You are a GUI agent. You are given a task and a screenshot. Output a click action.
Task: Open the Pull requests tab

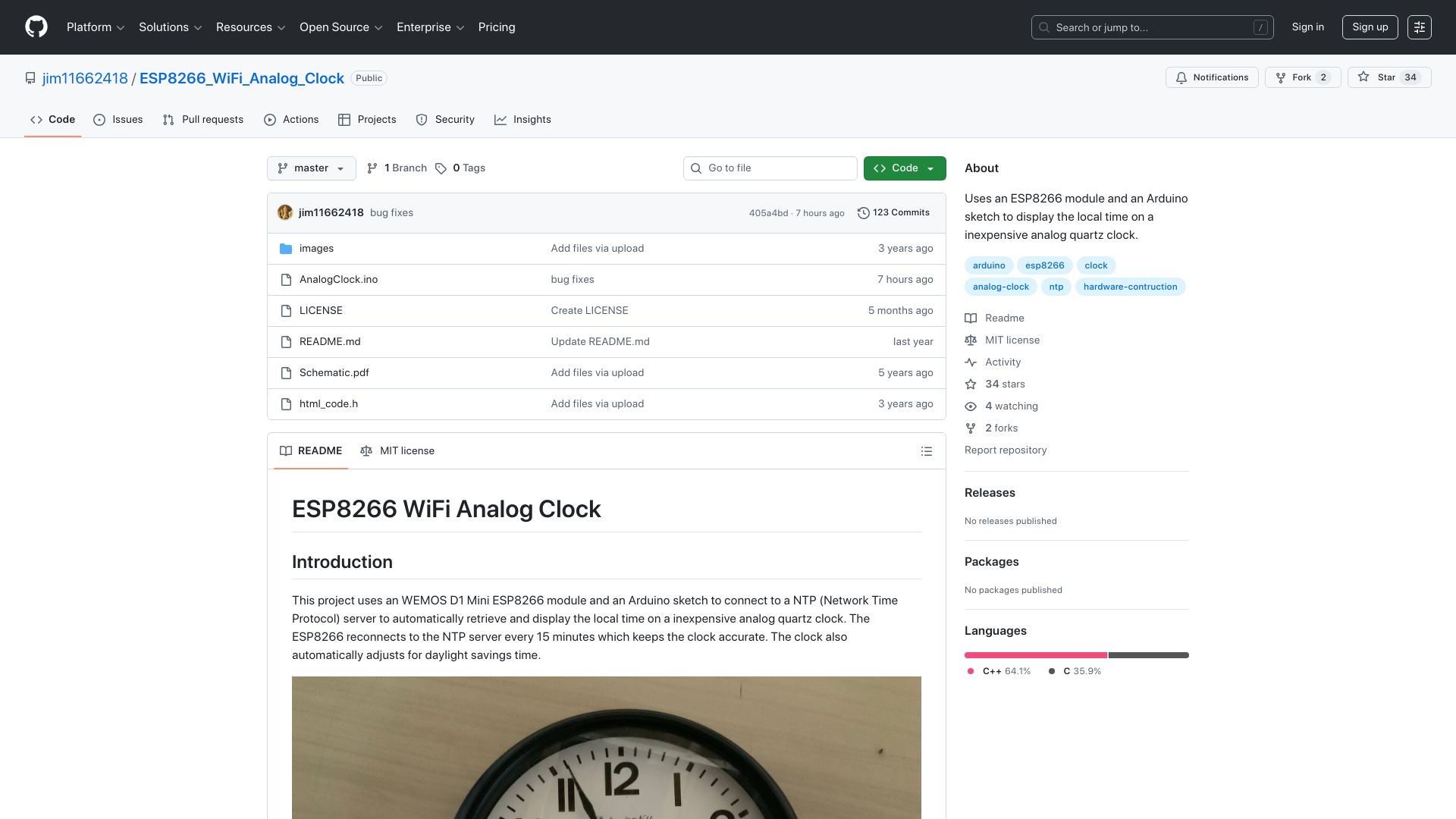(x=202, y=120)
